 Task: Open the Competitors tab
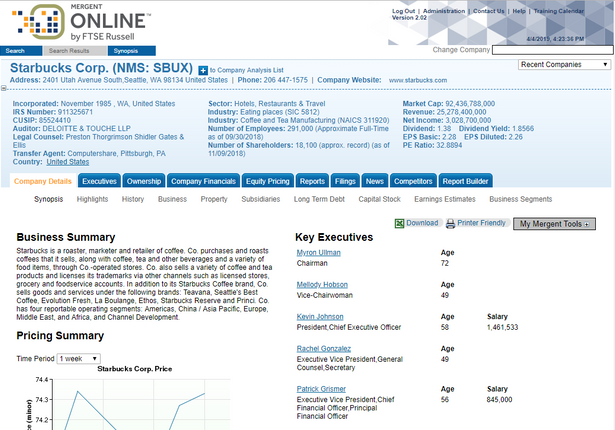point(413,181)
